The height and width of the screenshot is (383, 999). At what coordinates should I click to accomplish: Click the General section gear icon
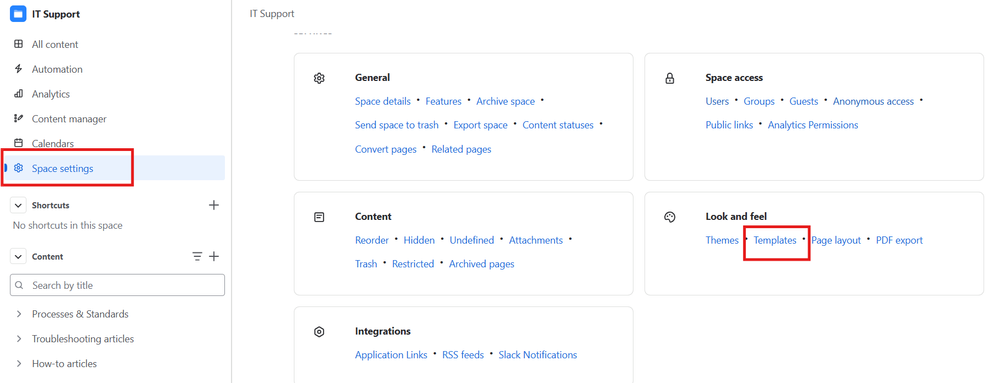pyautogui.click(x=319, y=78)
